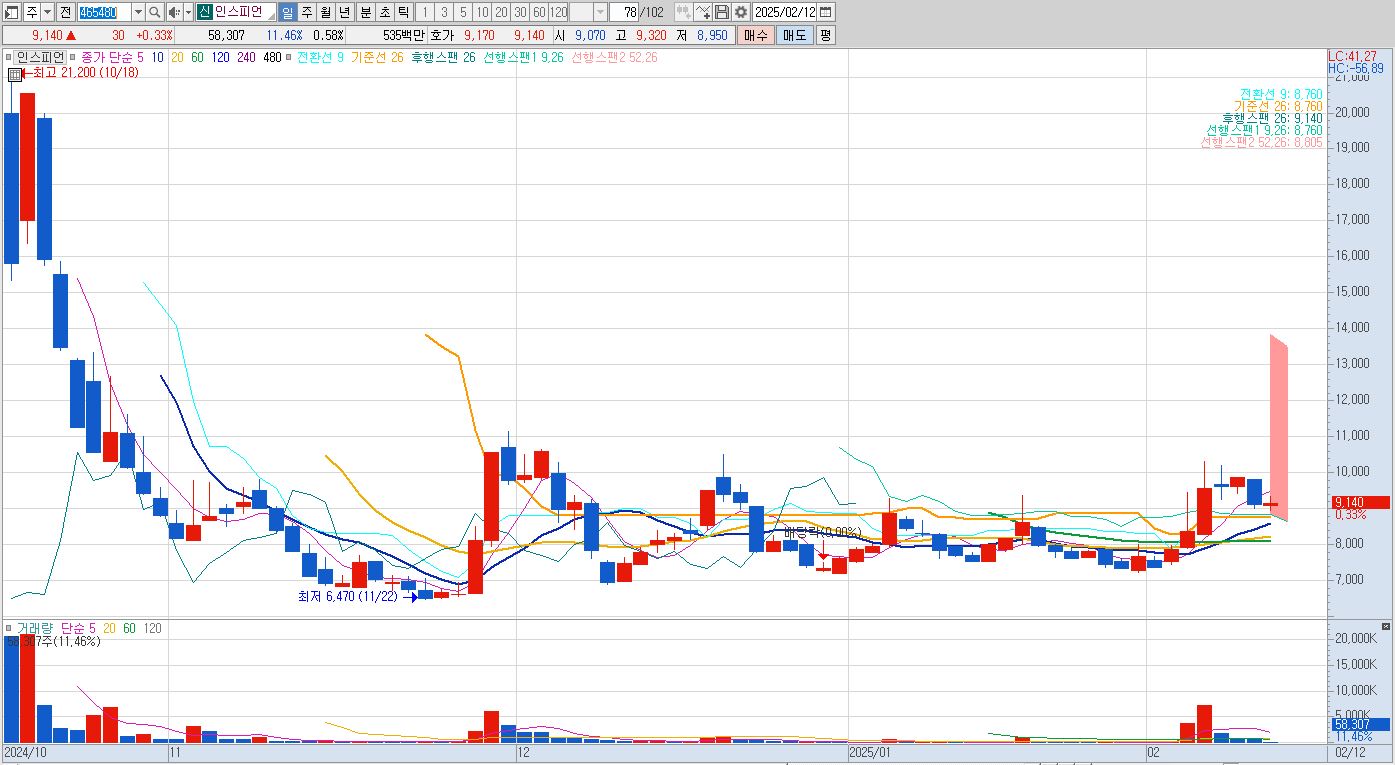Select the 일 daily period toggle
Image resolution: width=1395 pixels, height=765 pixels.
tap(287, 12)
